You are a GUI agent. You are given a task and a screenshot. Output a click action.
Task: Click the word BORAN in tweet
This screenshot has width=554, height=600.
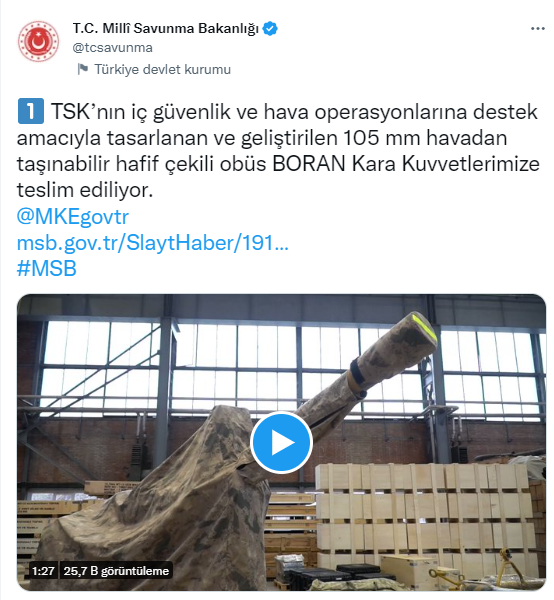309,164
